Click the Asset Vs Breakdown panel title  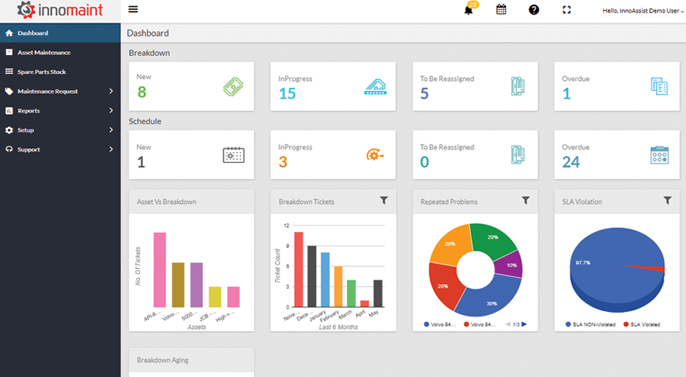click(x=166, y=202)
